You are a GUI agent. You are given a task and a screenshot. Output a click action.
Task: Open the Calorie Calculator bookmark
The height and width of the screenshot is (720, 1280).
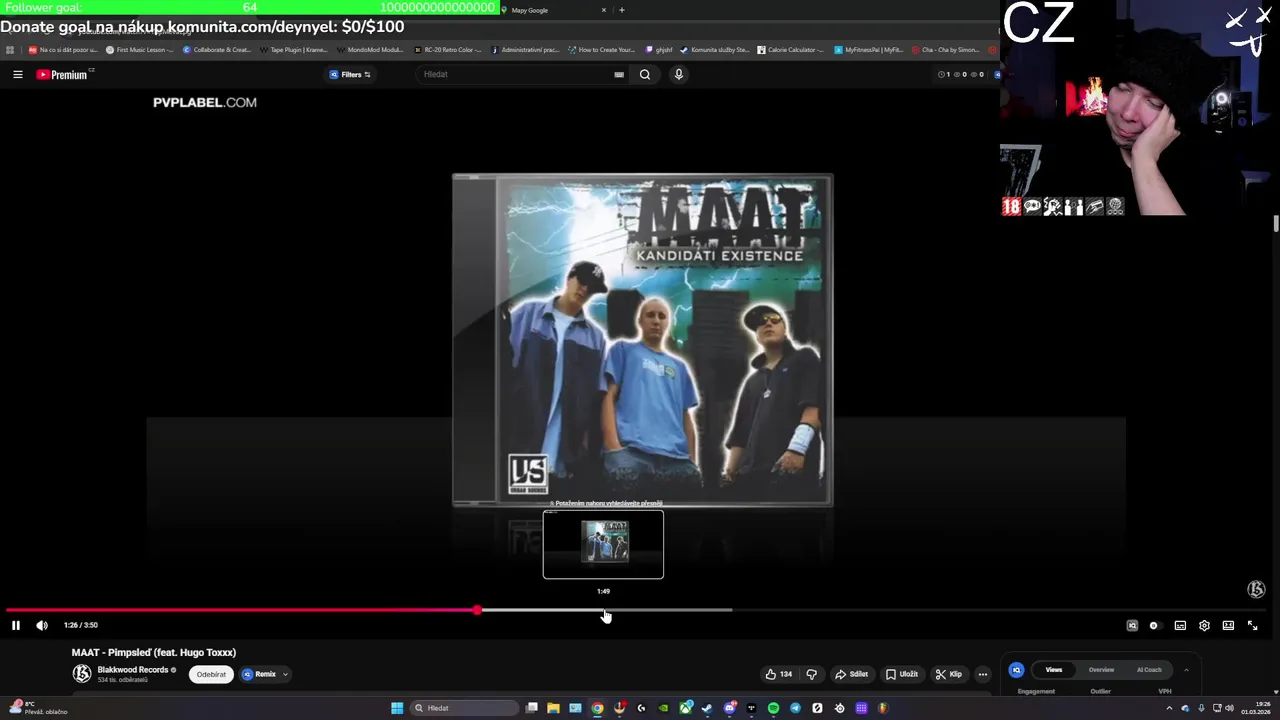tap(790, 49)
